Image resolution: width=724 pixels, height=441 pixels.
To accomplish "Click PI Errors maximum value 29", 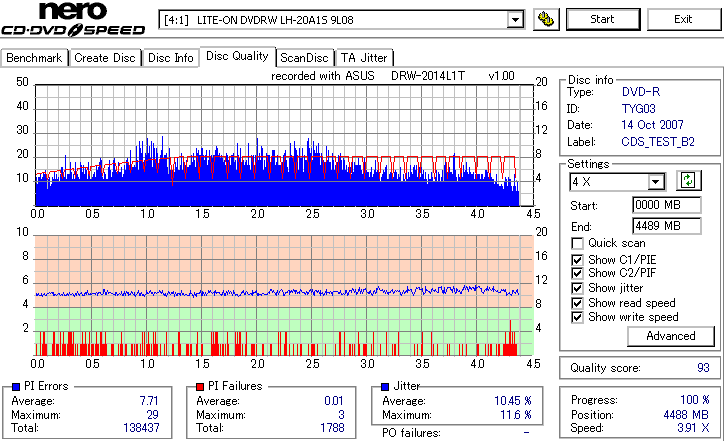I will pos(152,415).
